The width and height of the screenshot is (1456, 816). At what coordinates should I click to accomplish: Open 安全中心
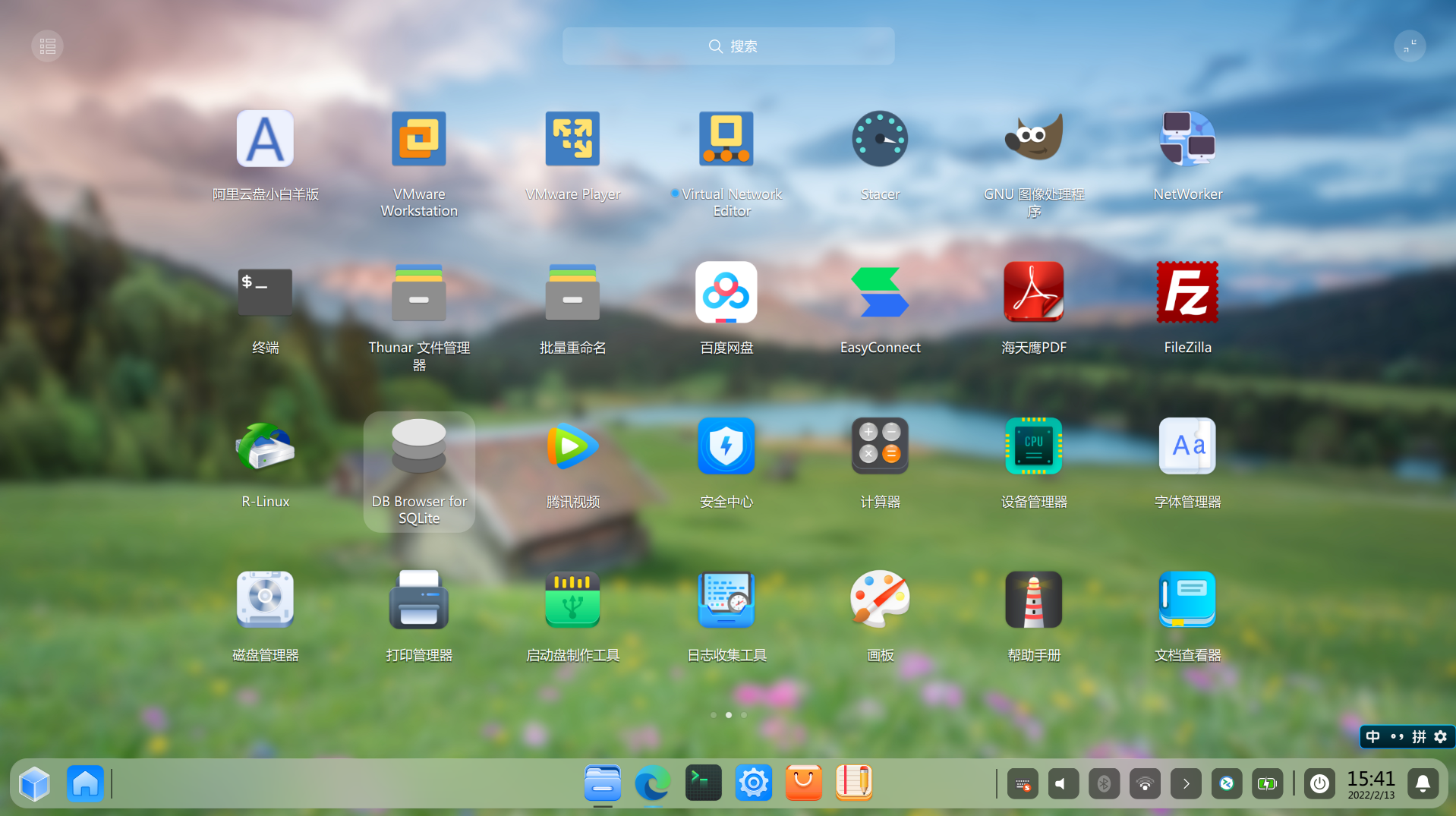tap(726, 446)
